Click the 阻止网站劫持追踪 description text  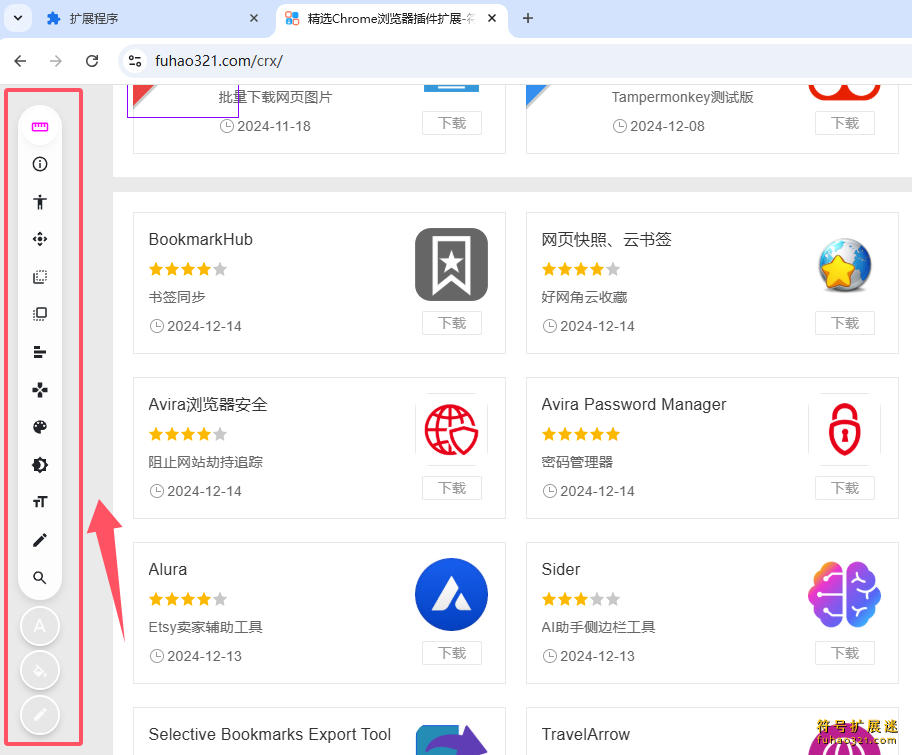[x=205, y=462]
